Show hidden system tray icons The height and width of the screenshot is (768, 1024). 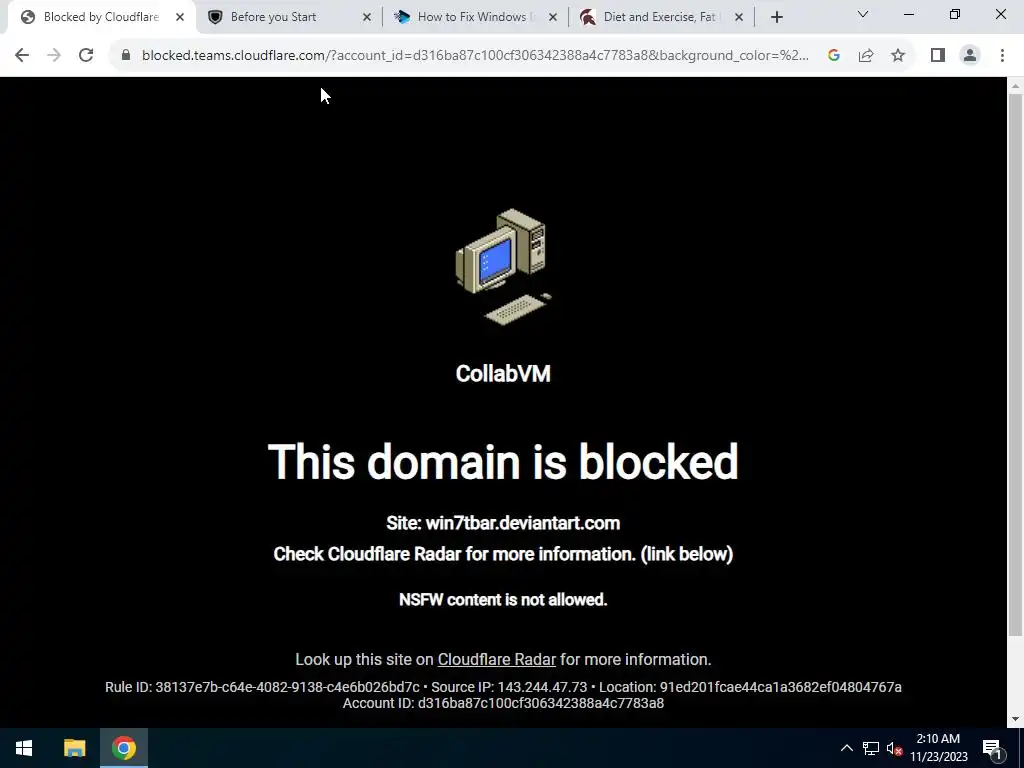[846, 748]
